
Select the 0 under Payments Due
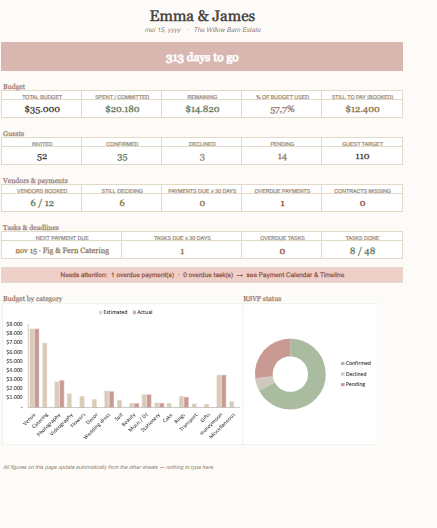[x=202, y=203]
